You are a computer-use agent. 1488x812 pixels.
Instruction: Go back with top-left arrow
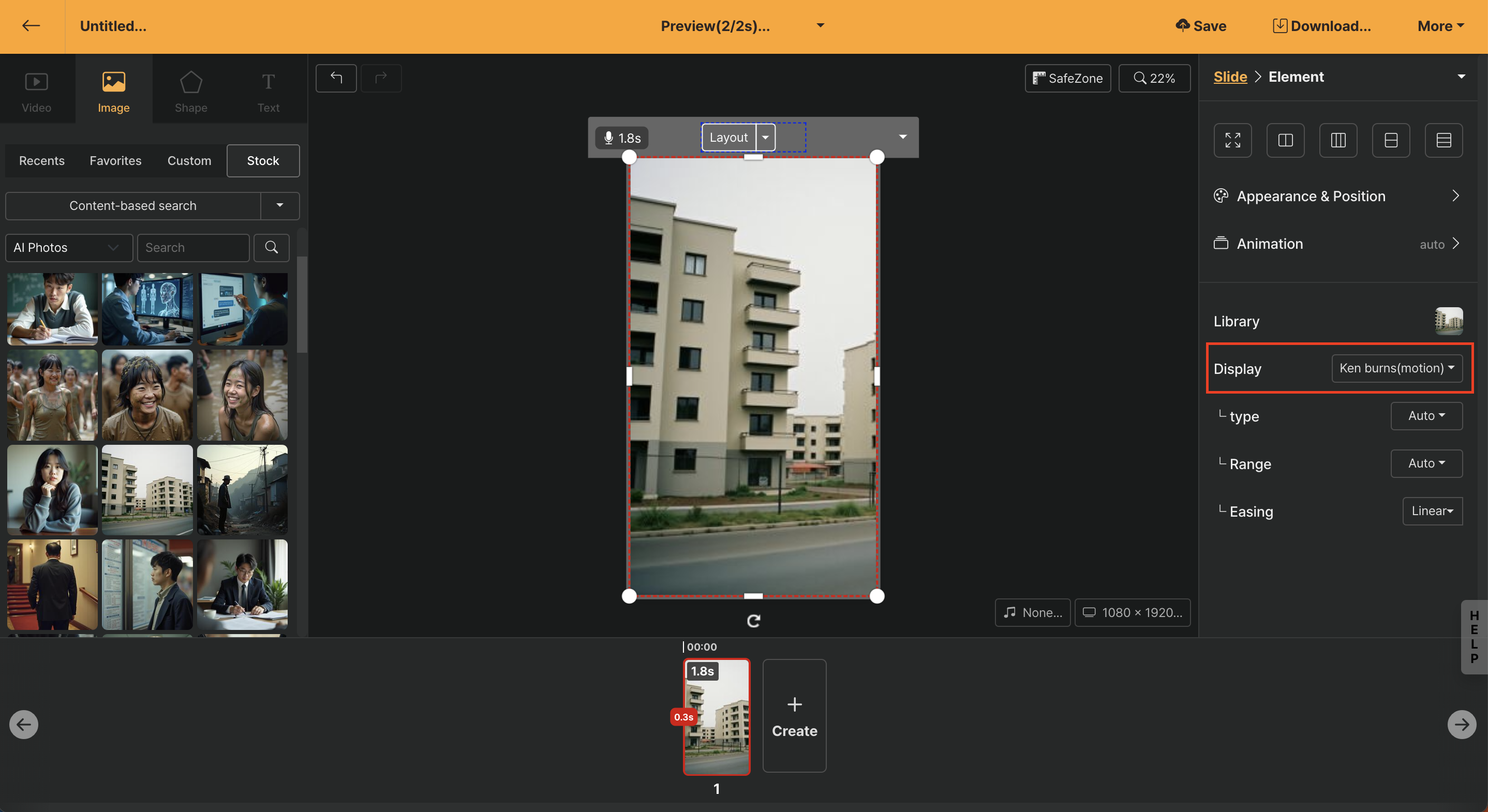point(31,25)
